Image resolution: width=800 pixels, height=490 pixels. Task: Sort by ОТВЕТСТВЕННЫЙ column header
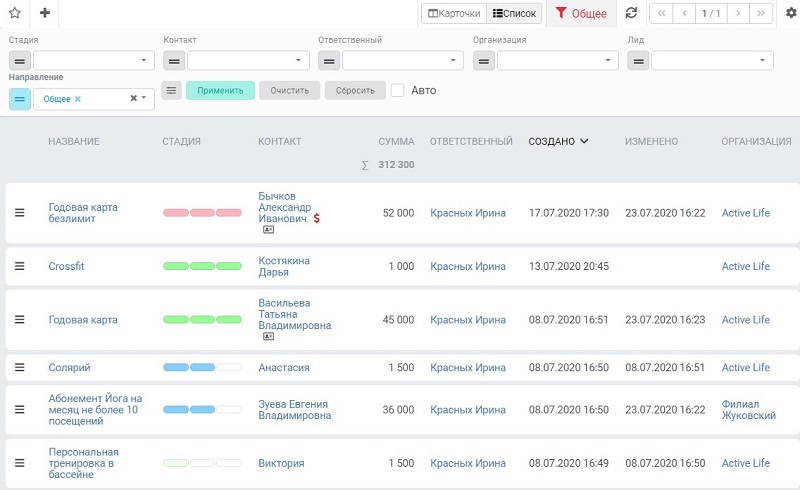pyautogui.click(x=471, y=141)
